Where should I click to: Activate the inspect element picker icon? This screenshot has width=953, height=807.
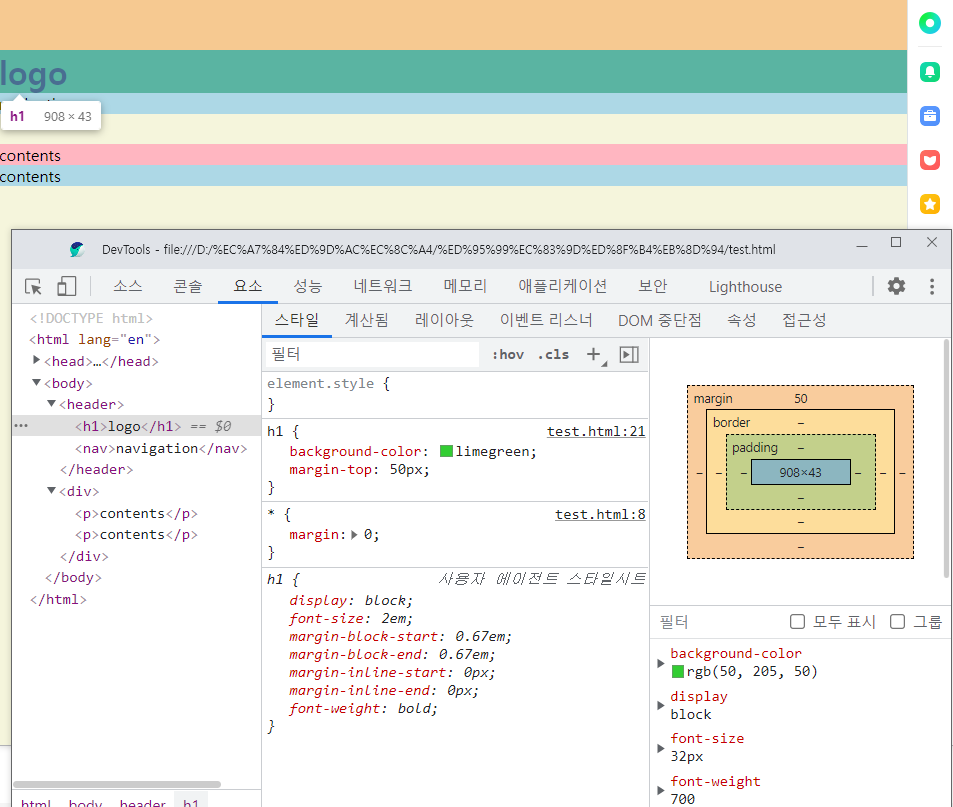(33, 286)
